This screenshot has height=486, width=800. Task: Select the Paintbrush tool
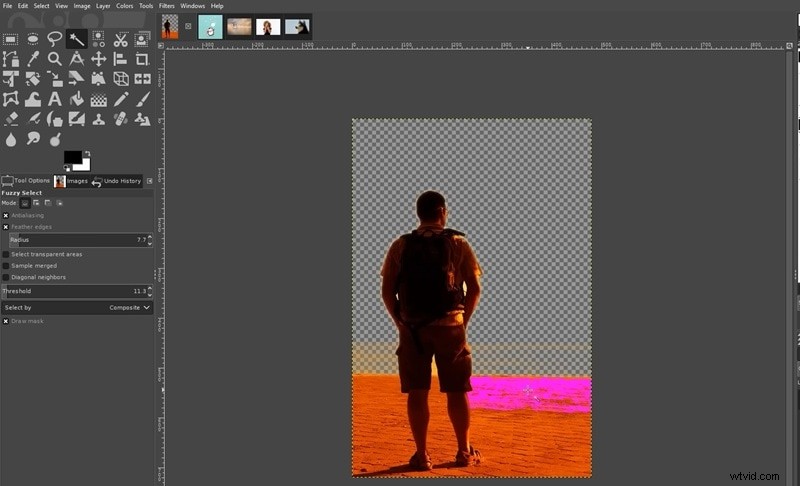142,99
